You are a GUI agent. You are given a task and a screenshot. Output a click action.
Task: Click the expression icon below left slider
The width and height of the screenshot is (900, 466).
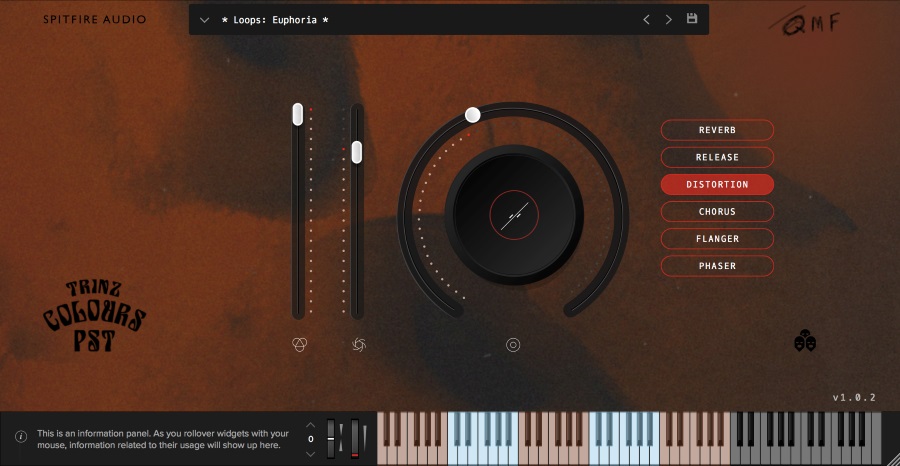tap(300, 344)
